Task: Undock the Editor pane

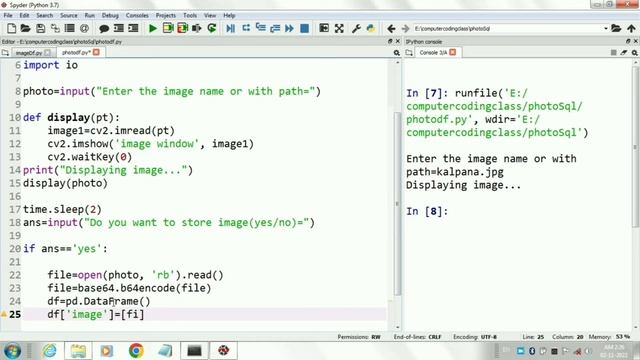Action: [390, 41]
